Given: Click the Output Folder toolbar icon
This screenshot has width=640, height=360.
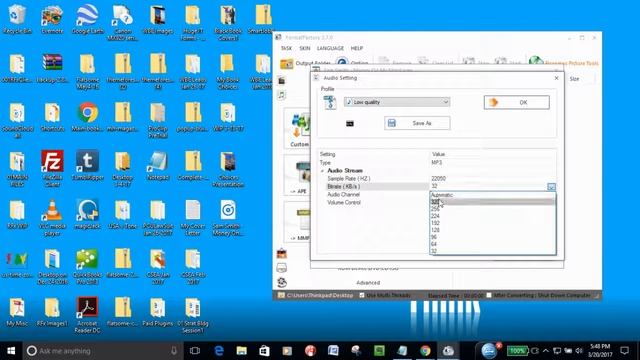Looking at the screenshot, I should tap(287, 63).
